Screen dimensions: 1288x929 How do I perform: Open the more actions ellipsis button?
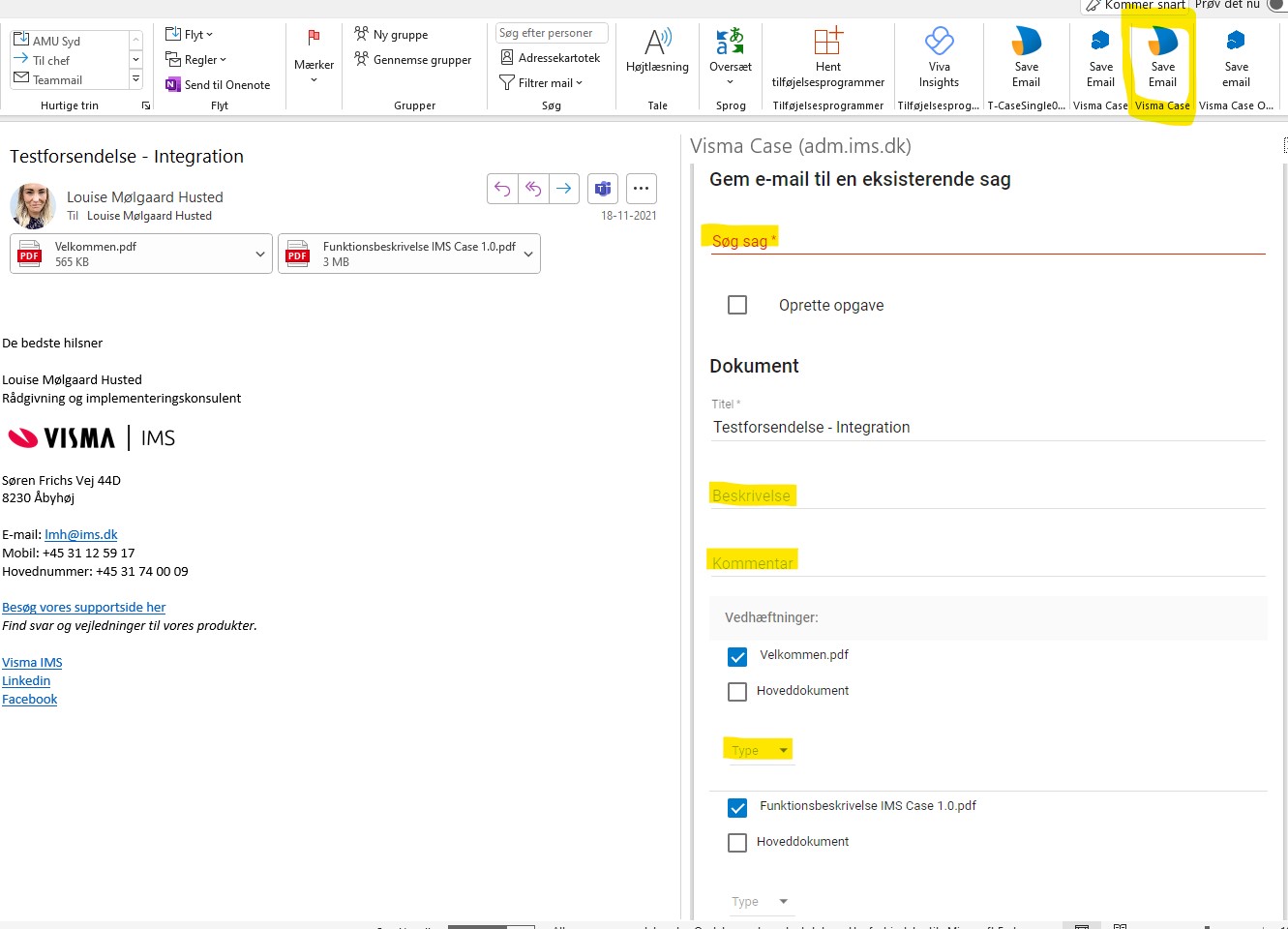pos(641,189)
